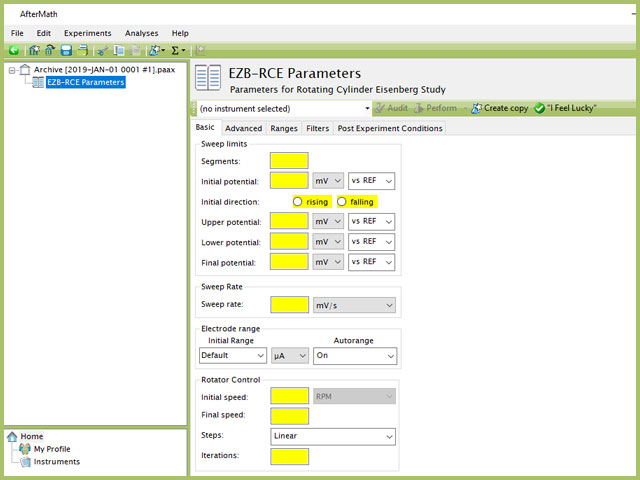Open the Initial Range Default dropdown
This screenshot has width=640, height=480.
click(x=233, y=356)
